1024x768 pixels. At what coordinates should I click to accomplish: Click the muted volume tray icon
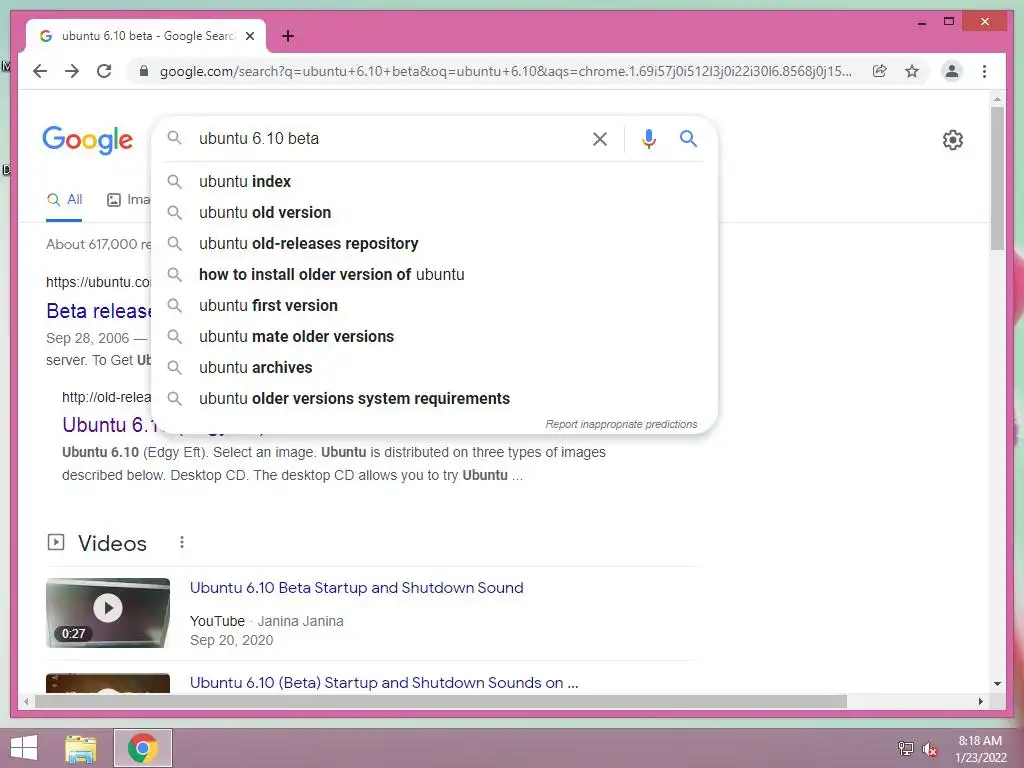coord(929,749)
